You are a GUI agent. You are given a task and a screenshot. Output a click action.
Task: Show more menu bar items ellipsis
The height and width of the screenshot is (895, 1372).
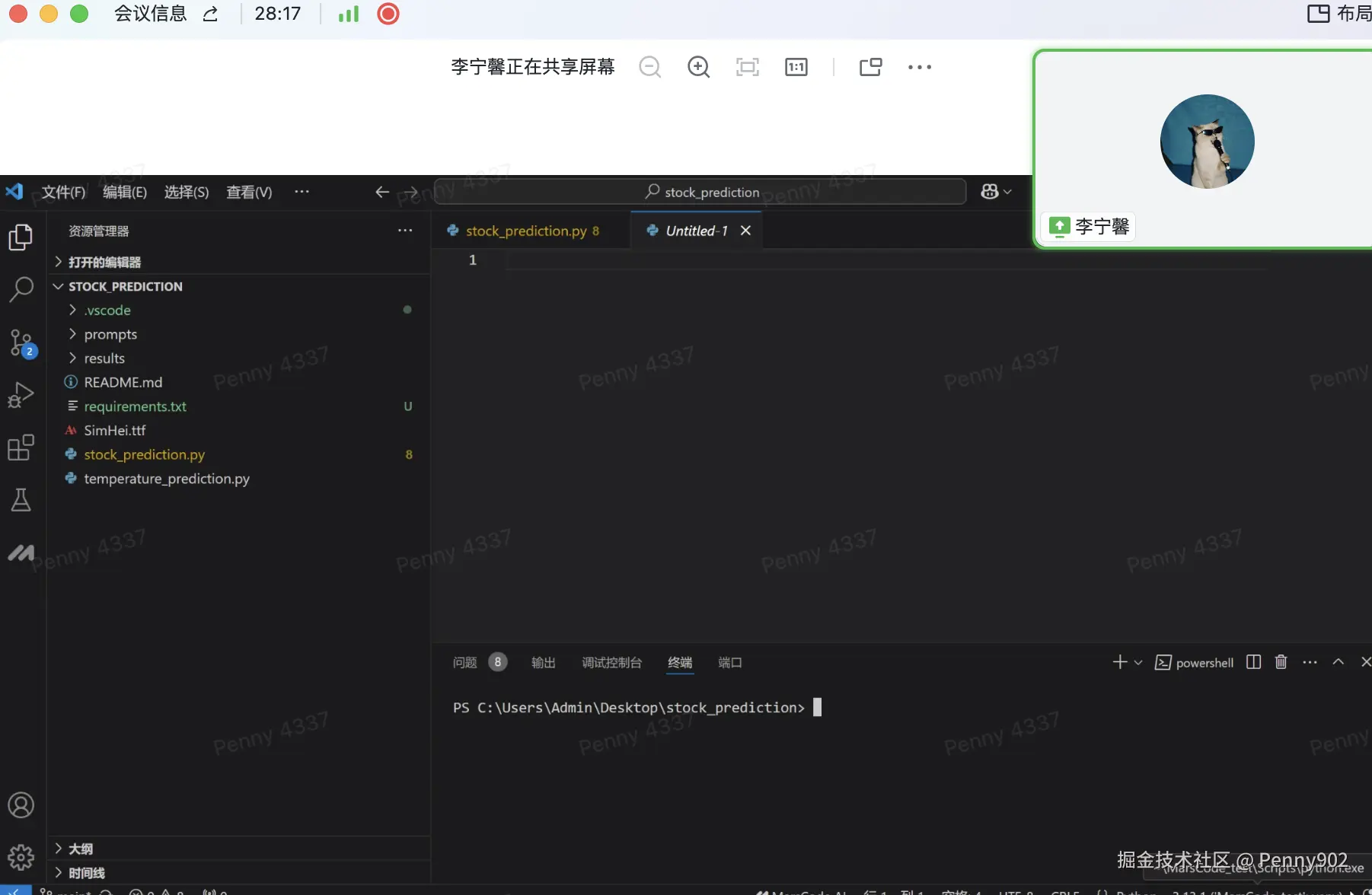[302, 192]
